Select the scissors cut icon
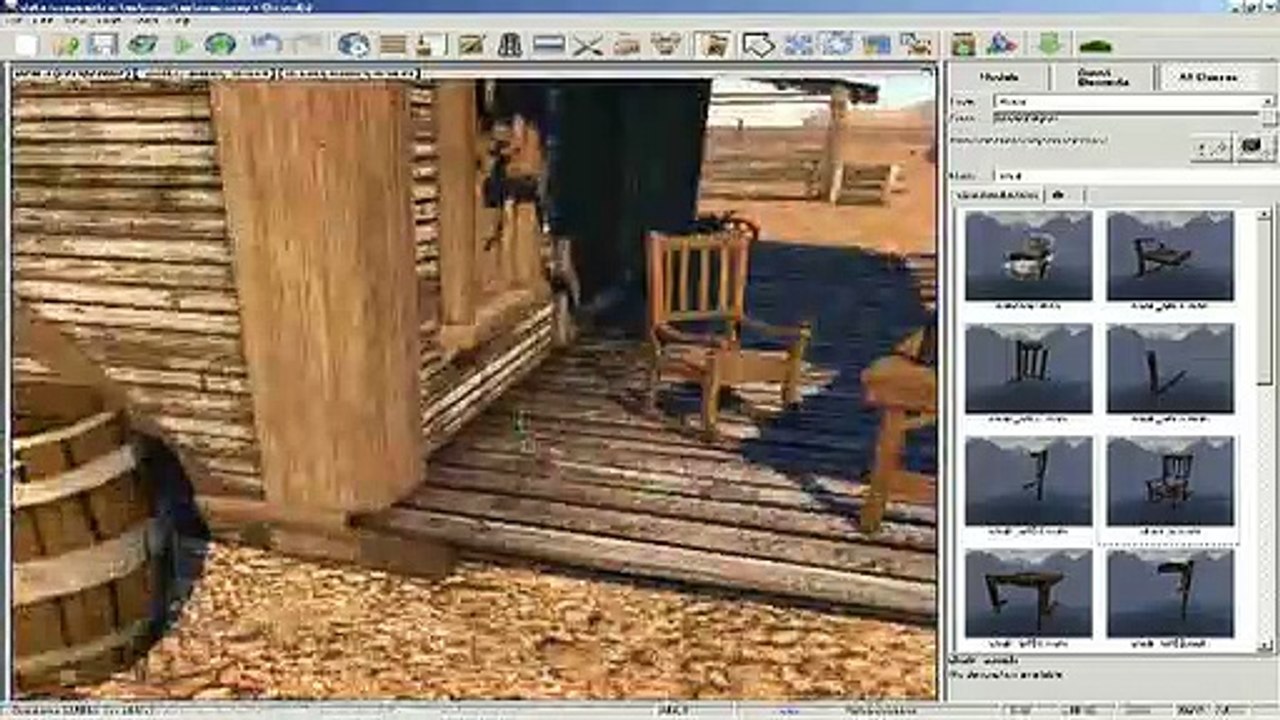This screenshot has width=1280, height=720. coord(588,45)
